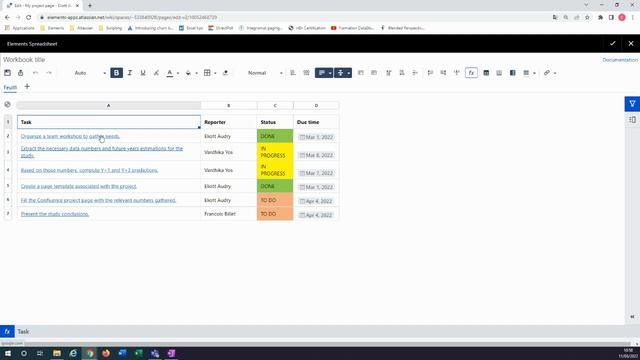Open OneNote from the taskbar
Screen dimensions: 640x360
171,353
